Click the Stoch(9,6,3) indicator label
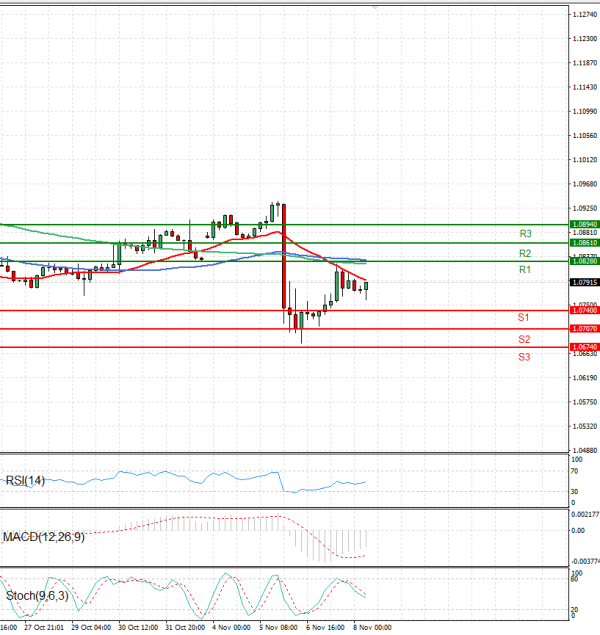 pyautogui.click(x=37, y=596)
